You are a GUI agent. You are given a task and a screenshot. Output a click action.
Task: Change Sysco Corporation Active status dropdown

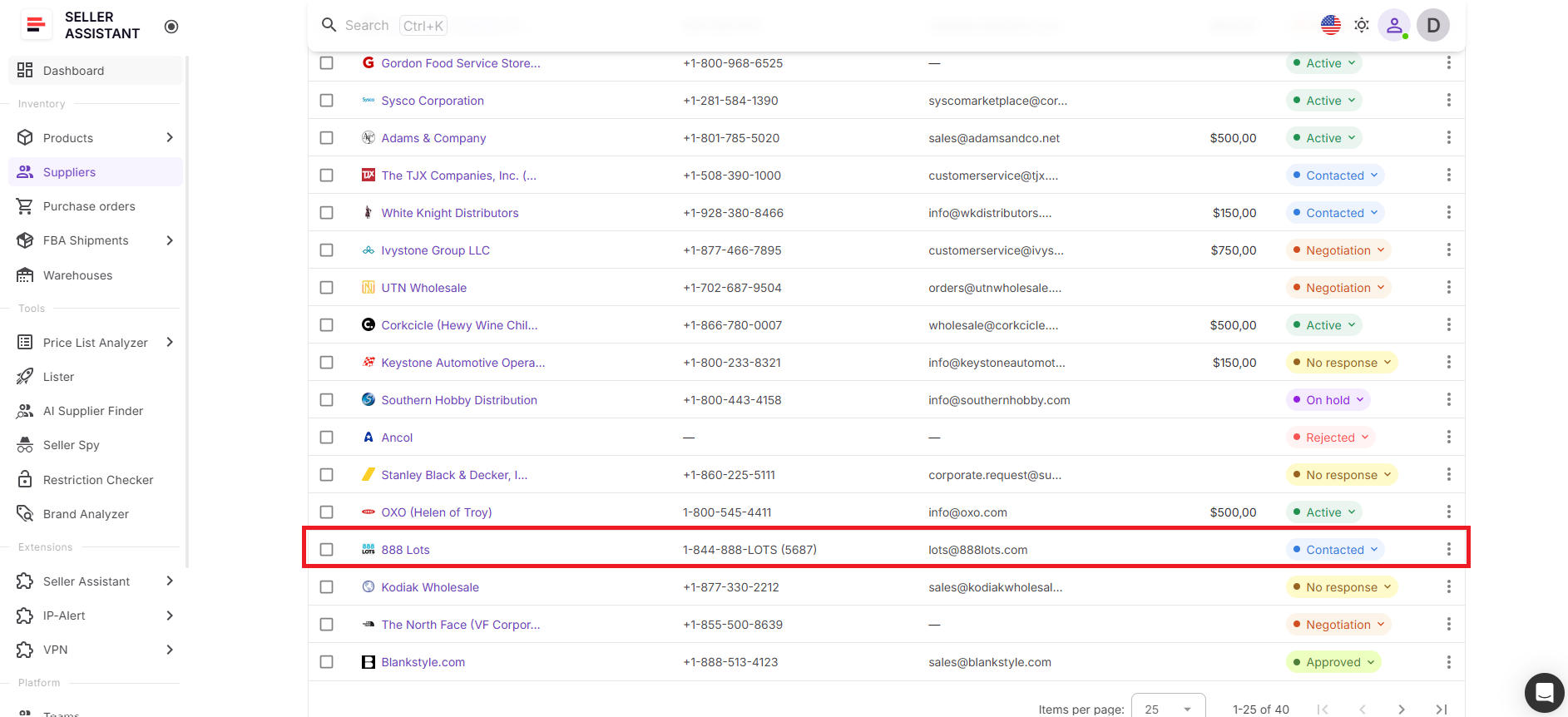[1324, 101]
